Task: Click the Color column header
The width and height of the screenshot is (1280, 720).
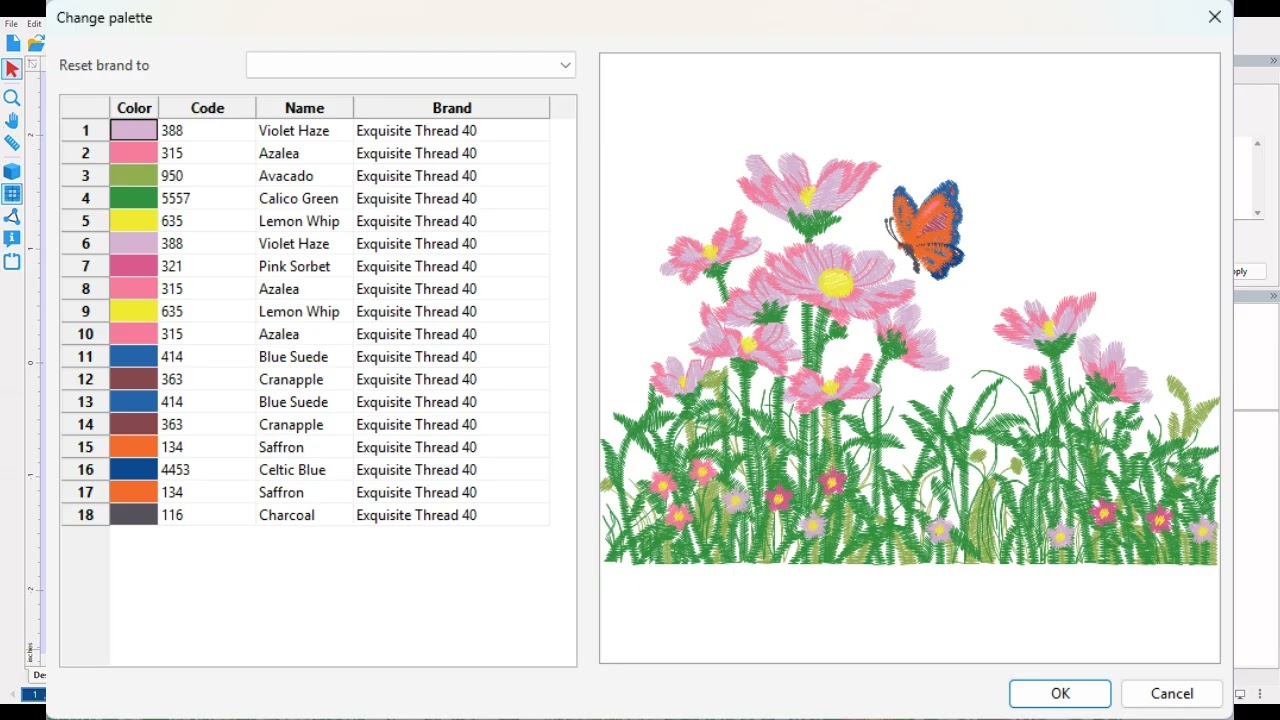Action: pos(134,108)
